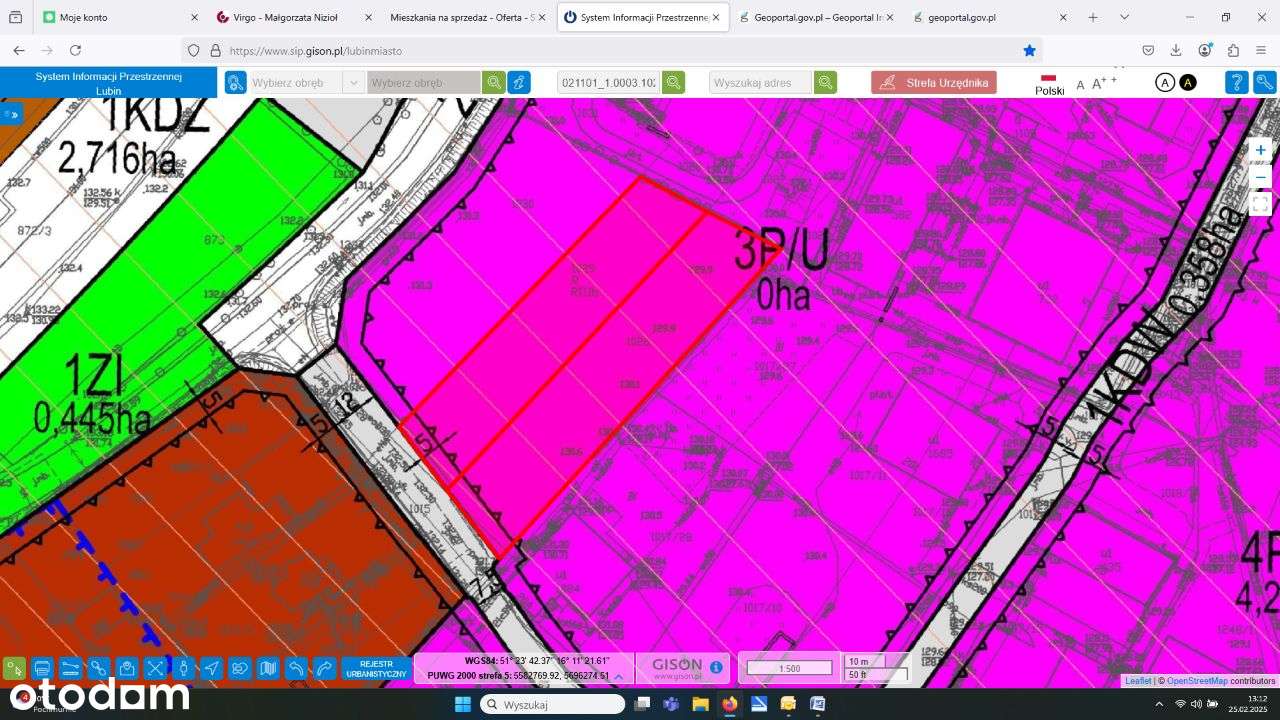Click the redo view arrow

[x=324, y=668]
